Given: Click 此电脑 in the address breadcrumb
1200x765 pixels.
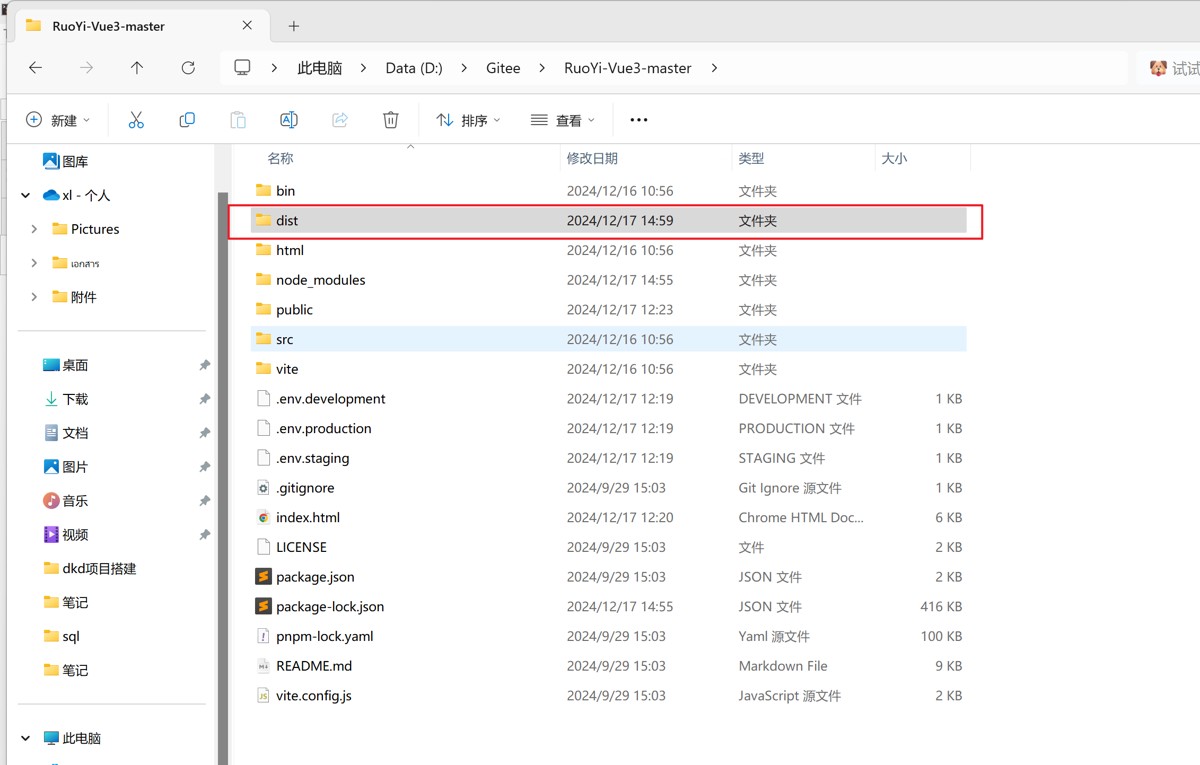Looking at the screenshot, I should tap(320, 68).
